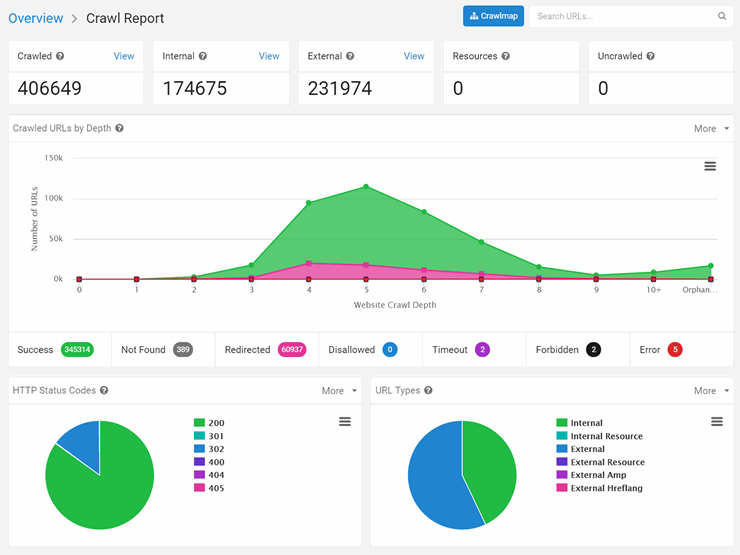
Task: Expand More dropdown in URL Types panel
Action: tap(710, 391)
